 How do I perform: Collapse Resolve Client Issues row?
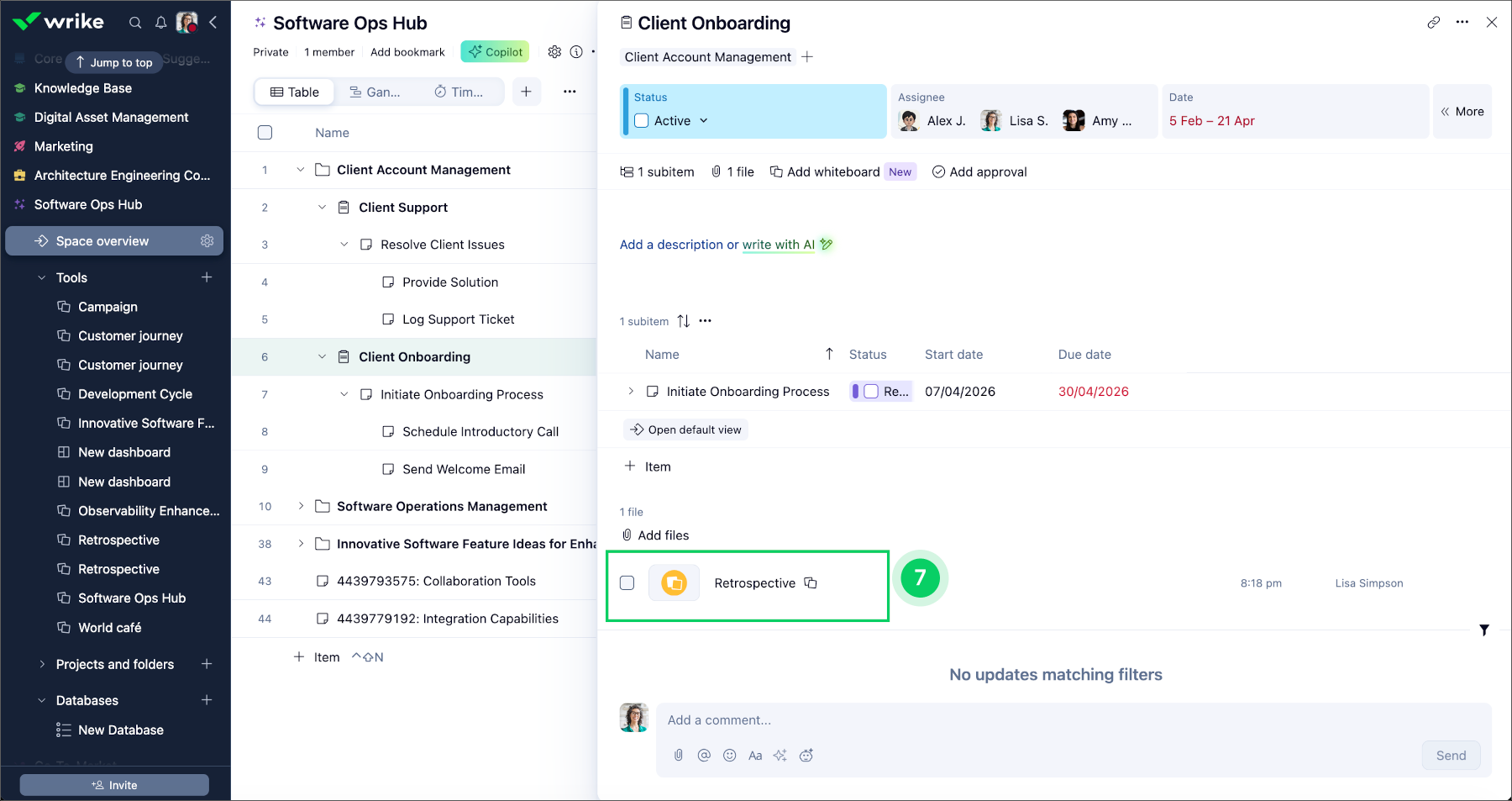344,245
